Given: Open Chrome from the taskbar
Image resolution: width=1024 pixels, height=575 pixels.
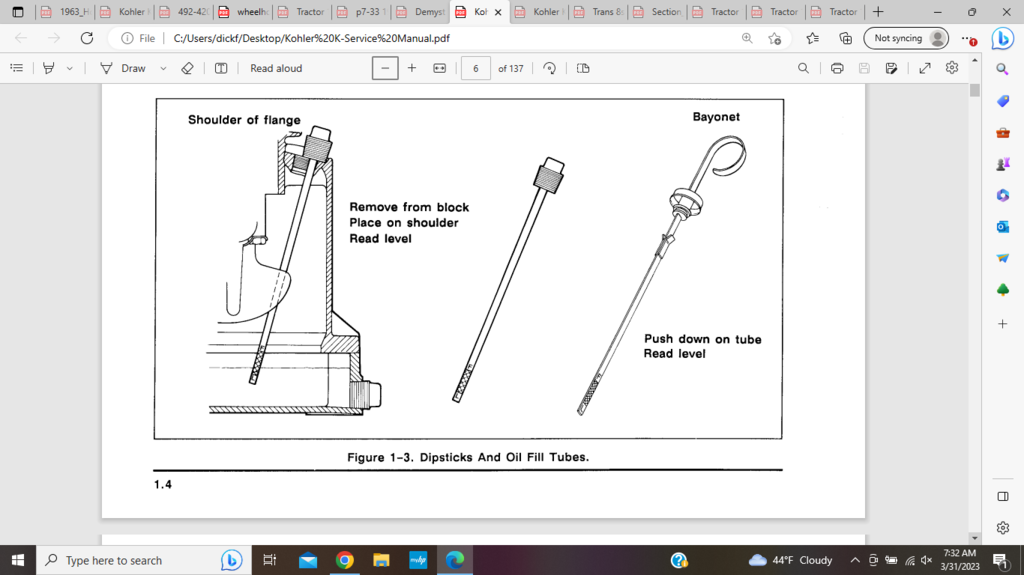Looking at the screenshot, I should tap(344, 560).
